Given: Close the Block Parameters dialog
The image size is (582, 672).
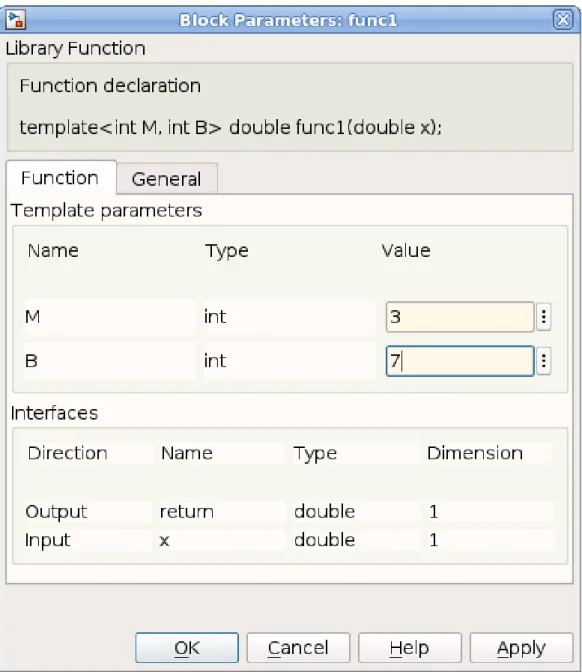Looking at the screenshot, I should (563, 20).
